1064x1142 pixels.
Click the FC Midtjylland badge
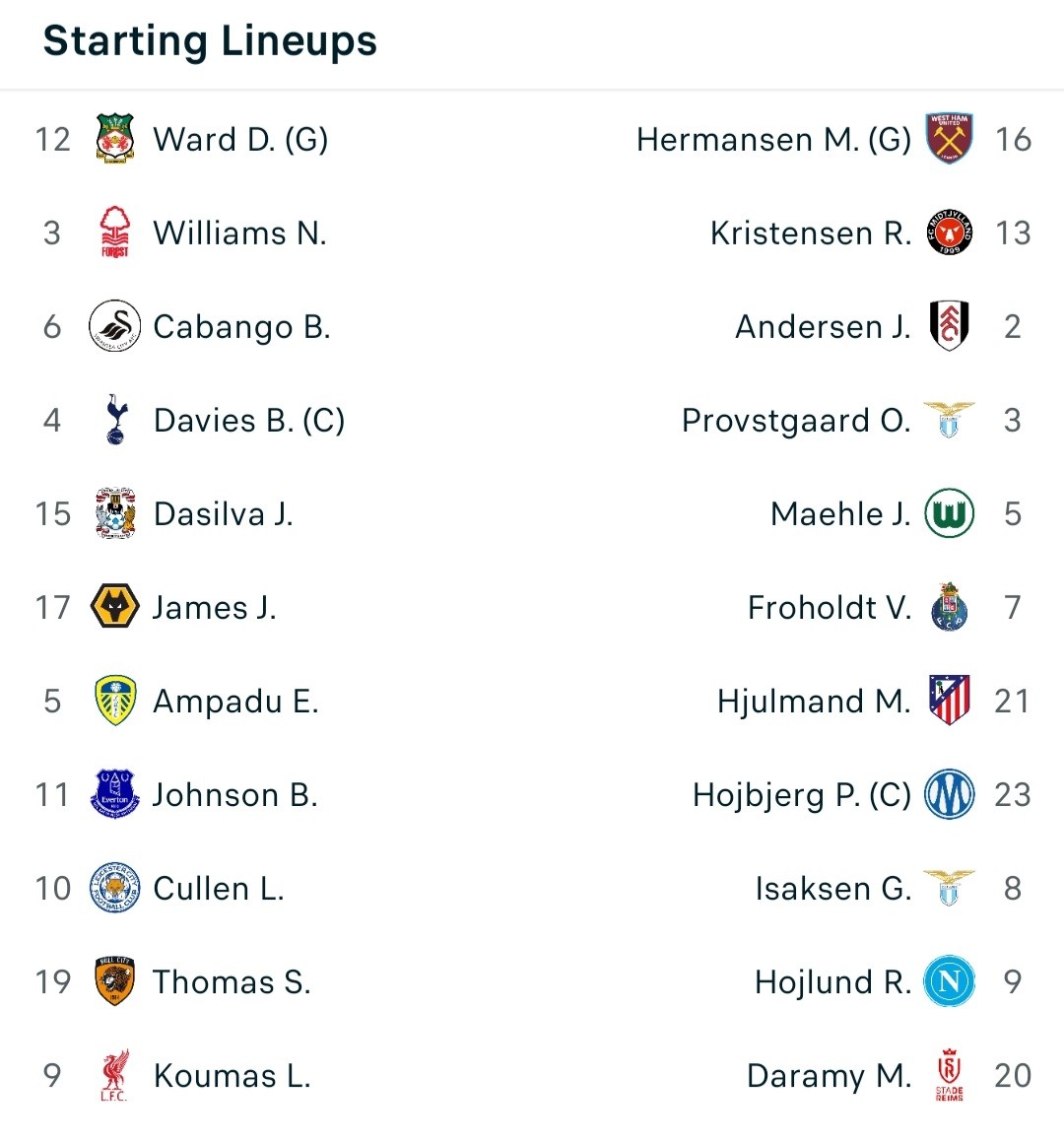coord(949,233)
